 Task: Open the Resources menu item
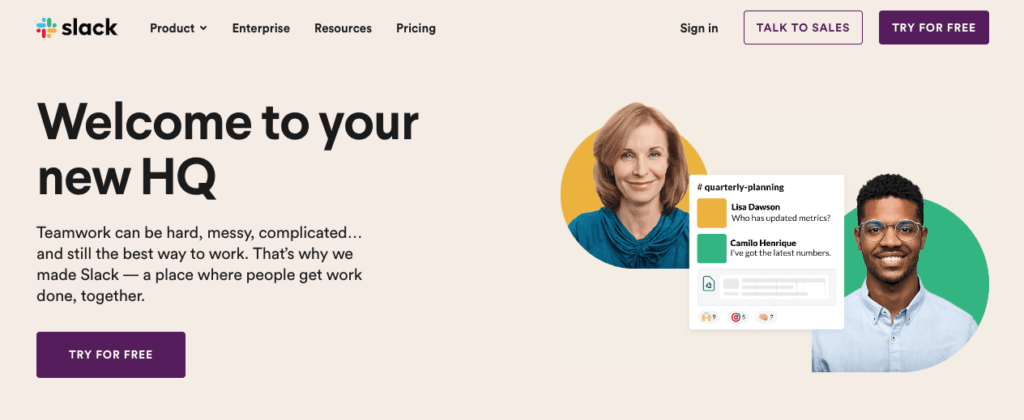[343, 28]
